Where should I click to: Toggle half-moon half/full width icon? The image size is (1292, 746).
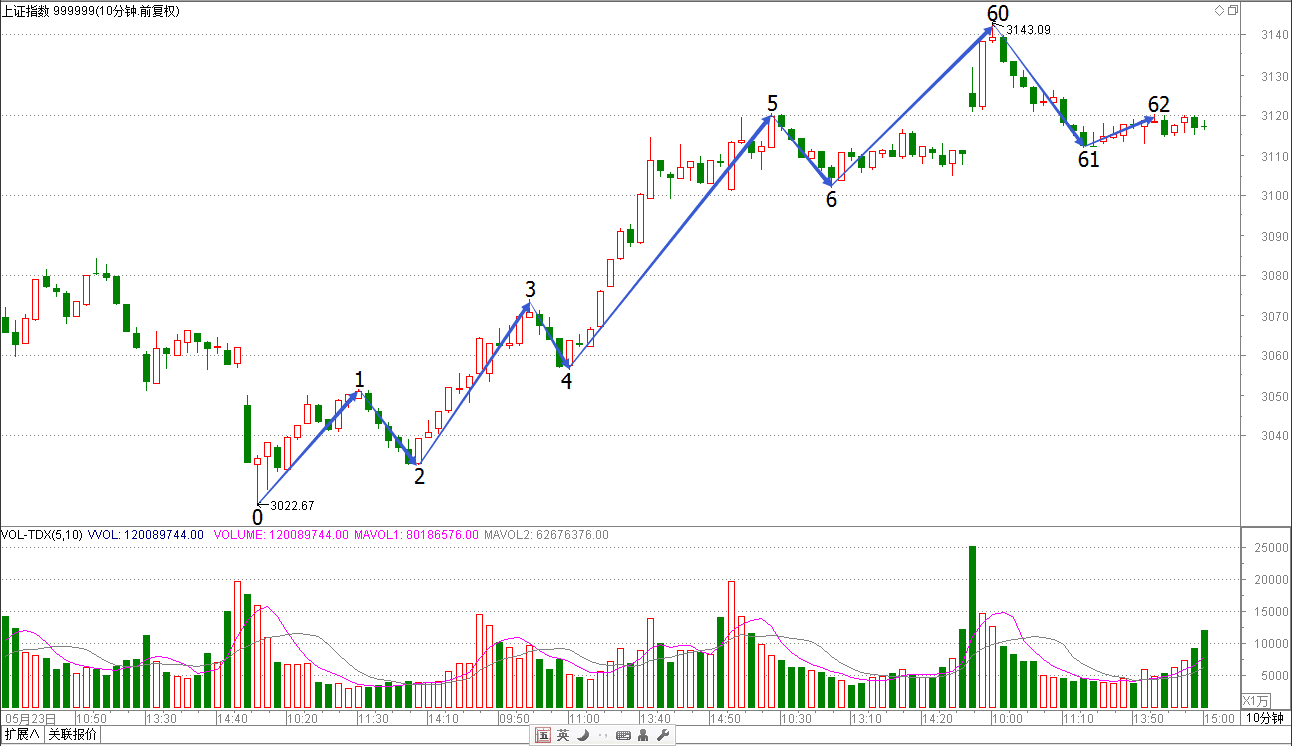click(x=582, y=735)
